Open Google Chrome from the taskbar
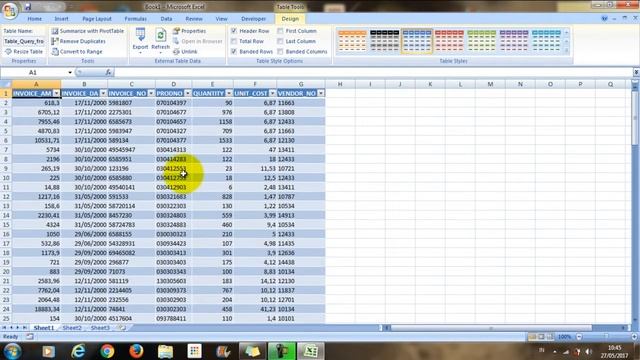Viewport: 640px width, 360px height. coord(107,351)
